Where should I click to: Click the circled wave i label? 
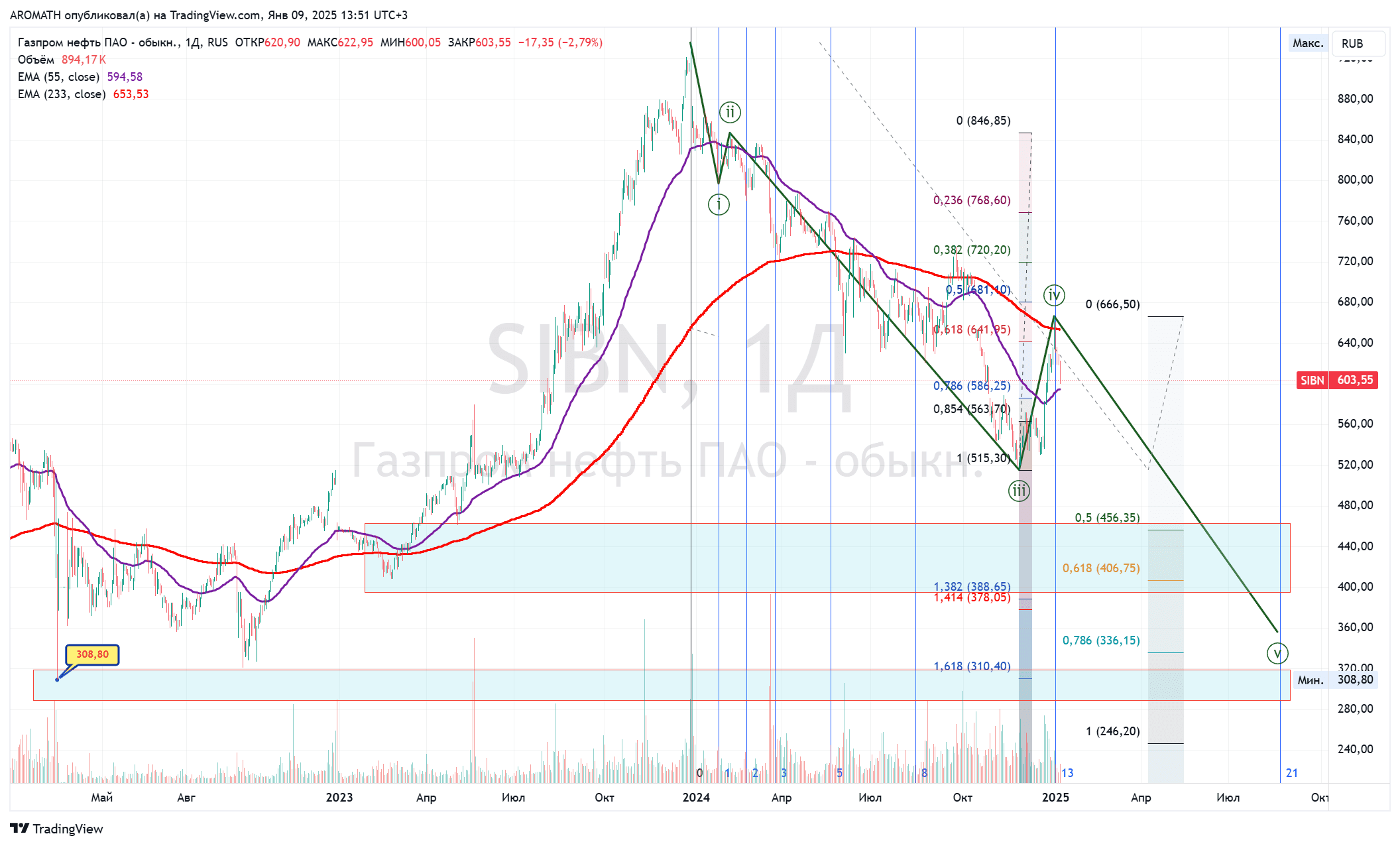point(719,204)
